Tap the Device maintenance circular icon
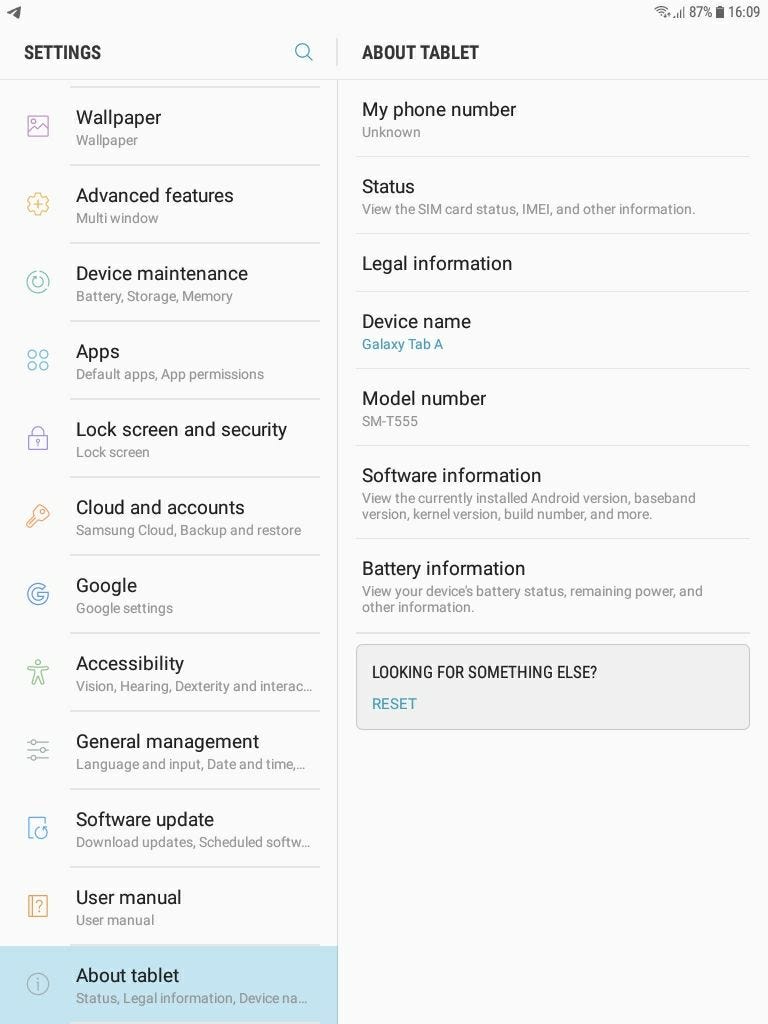768x1024 pixels. [38, 281]
